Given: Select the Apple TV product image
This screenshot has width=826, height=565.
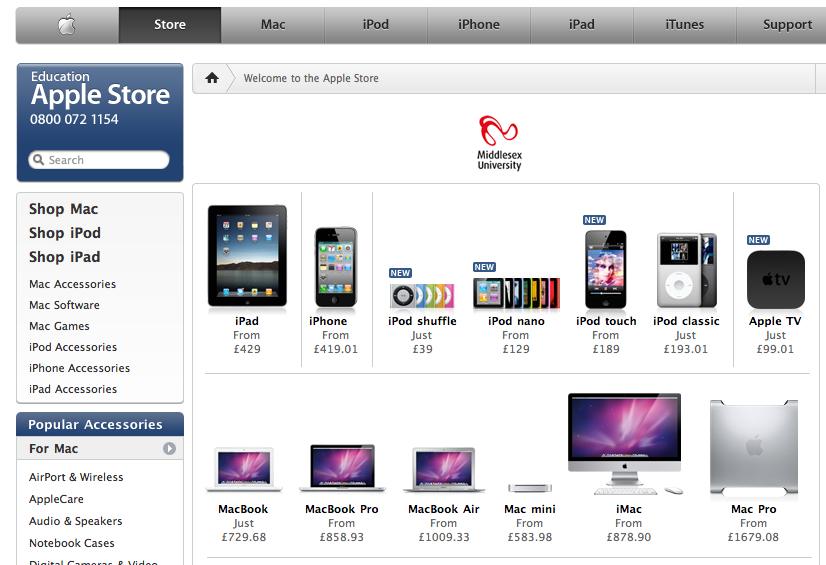Looking at the screenshot, I should [775, 280].
